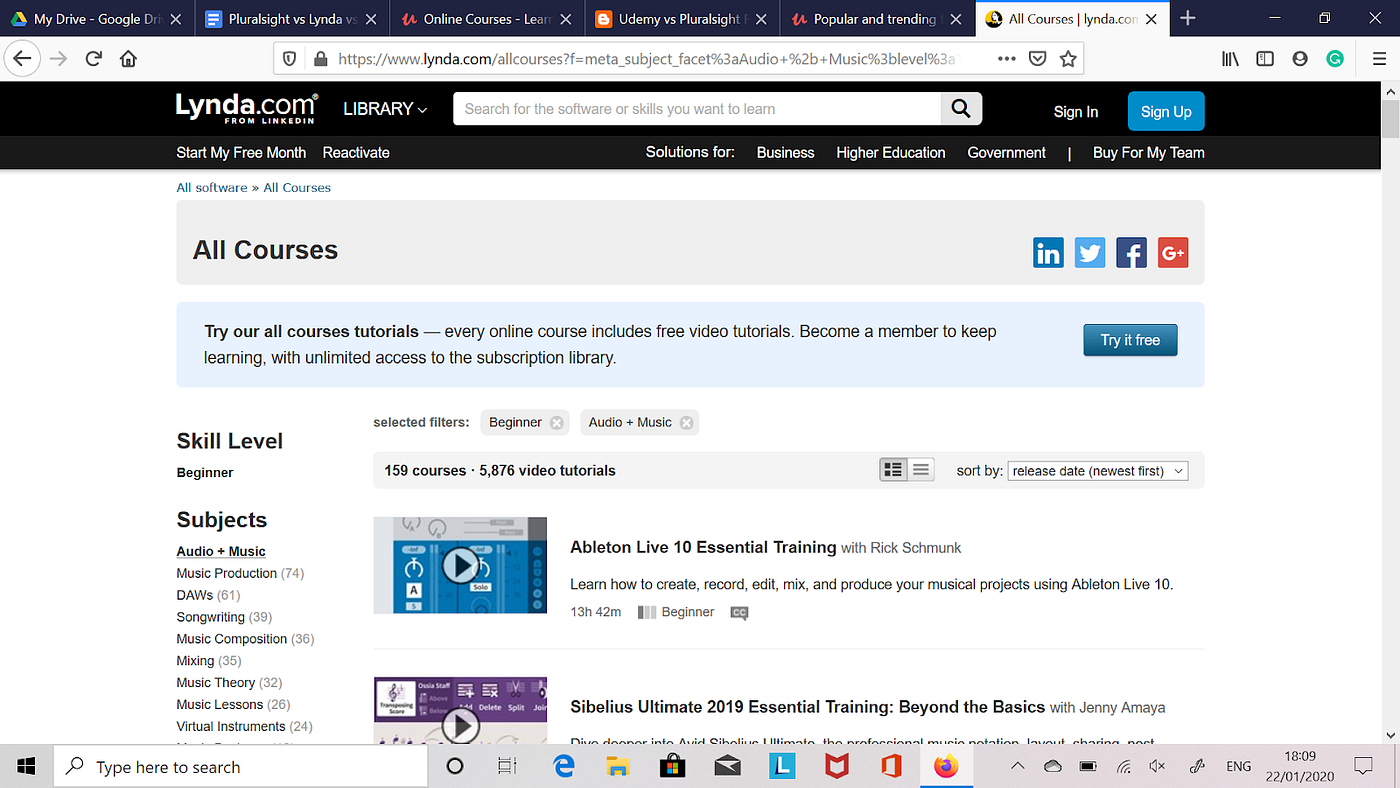Click the Beginner level indicator bars
This screenshot has width=1400, height=788.
(648, 611)
